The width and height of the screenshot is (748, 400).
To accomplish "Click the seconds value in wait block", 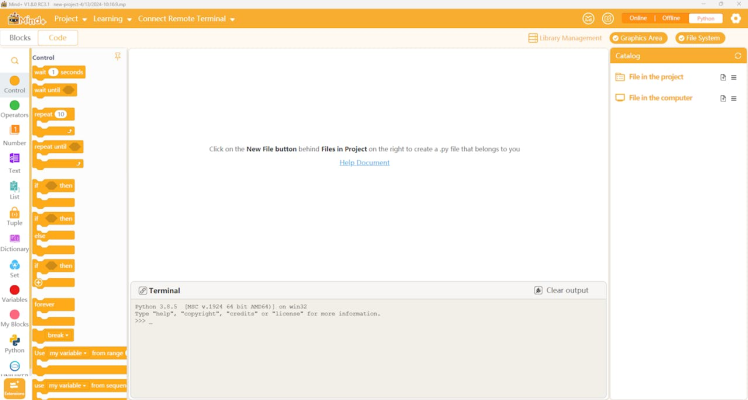I will (x=53, y=72).
